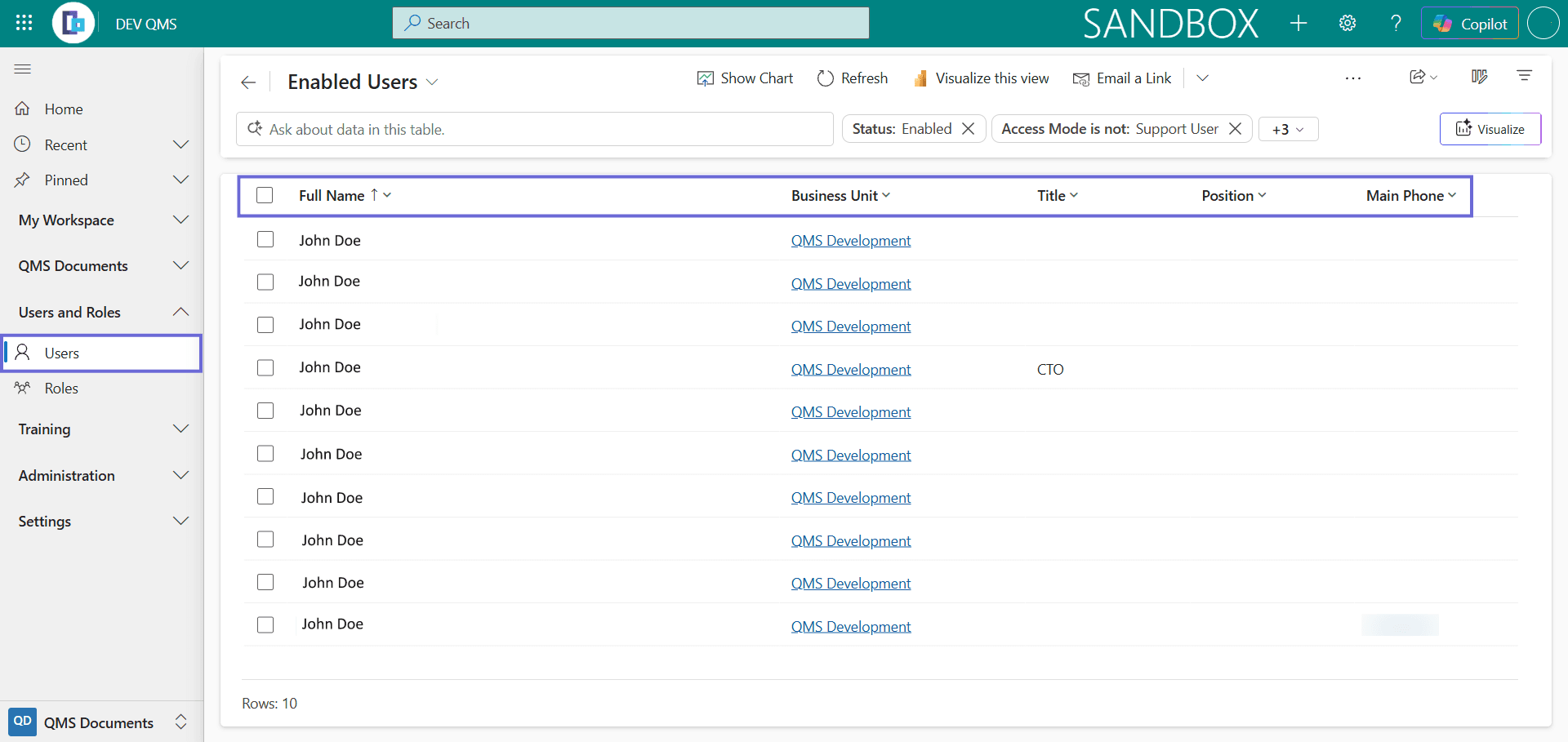The height and width of the screenshot is (742, 1568).
Task: Open the share icon menu
Action: click(1423, 77)
